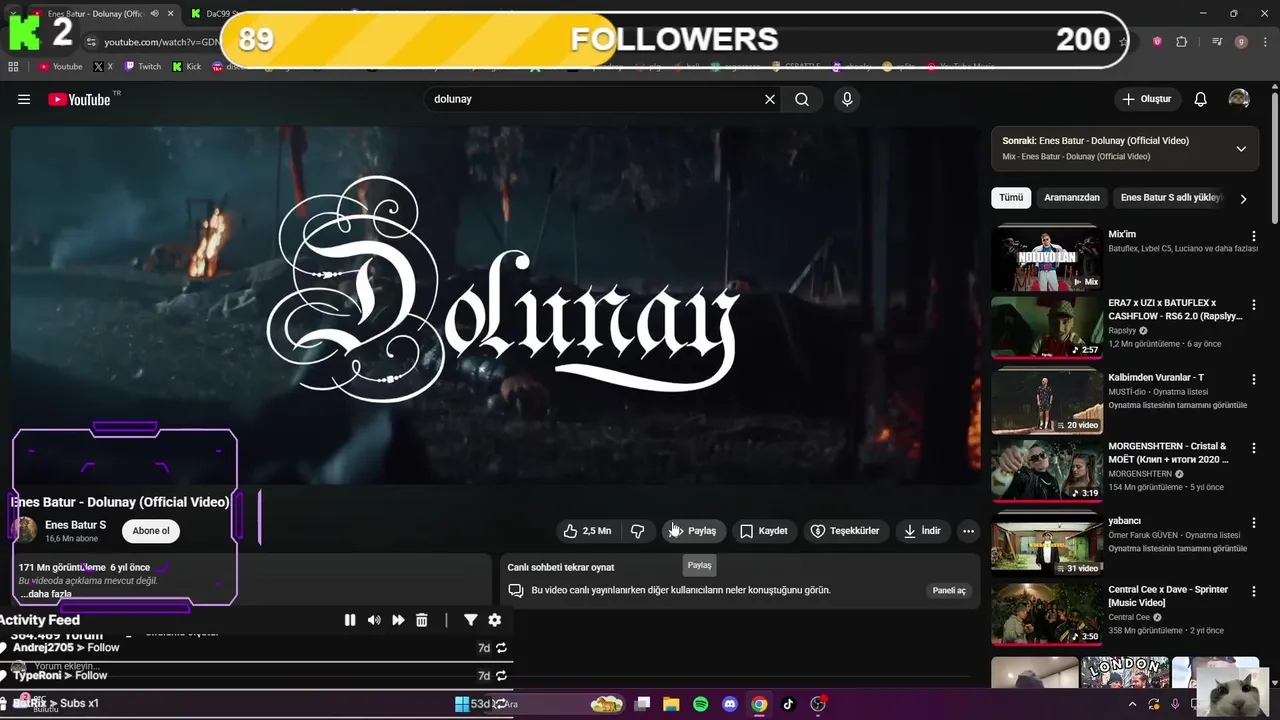Open options for the MORGENSHTERN video
Screen dimensions: 1280x720
(1253, 449)
